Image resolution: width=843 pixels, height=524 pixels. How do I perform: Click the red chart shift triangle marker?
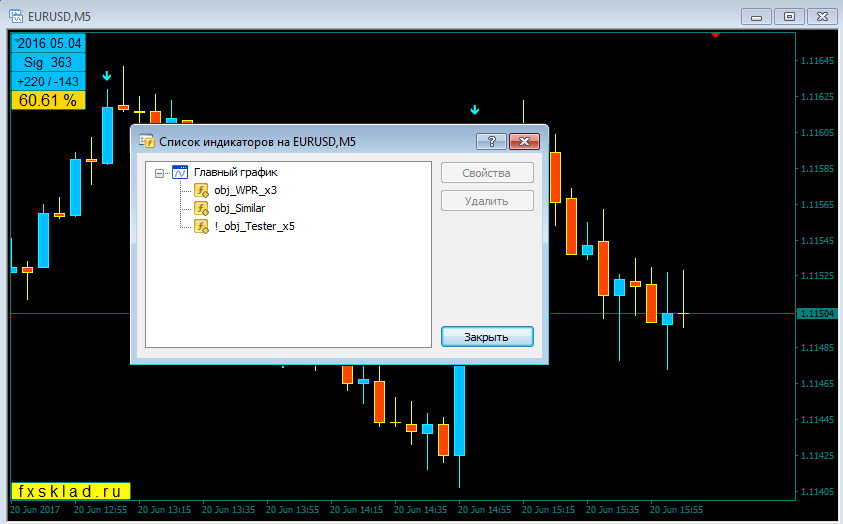(715, 35)
